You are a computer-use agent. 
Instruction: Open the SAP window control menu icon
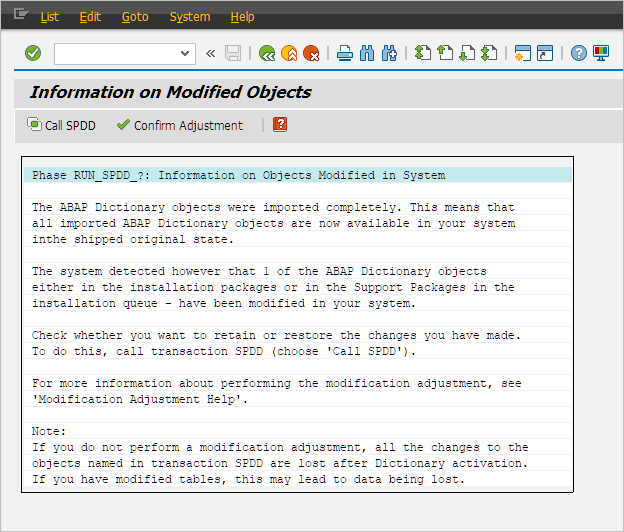20,16
